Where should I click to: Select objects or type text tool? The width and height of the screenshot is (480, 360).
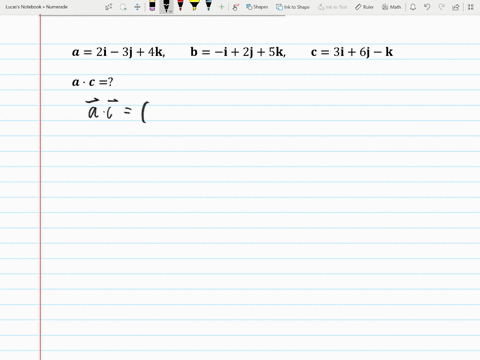(x=109, y=7)
